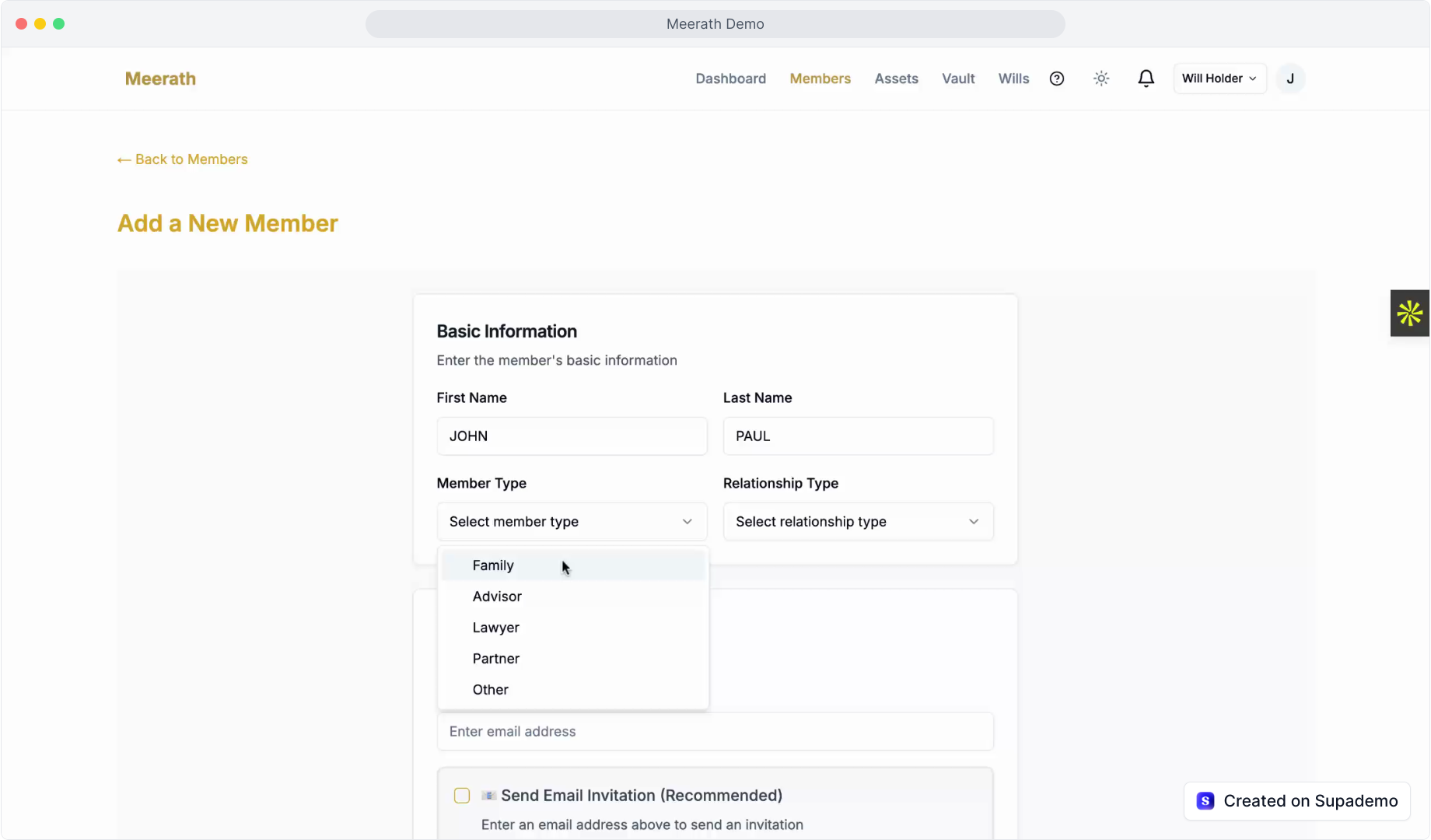Image resolution: width=1431 pixels, height=840 pixels.
Task: Open the J user avatar
Action: [1290, 79]
